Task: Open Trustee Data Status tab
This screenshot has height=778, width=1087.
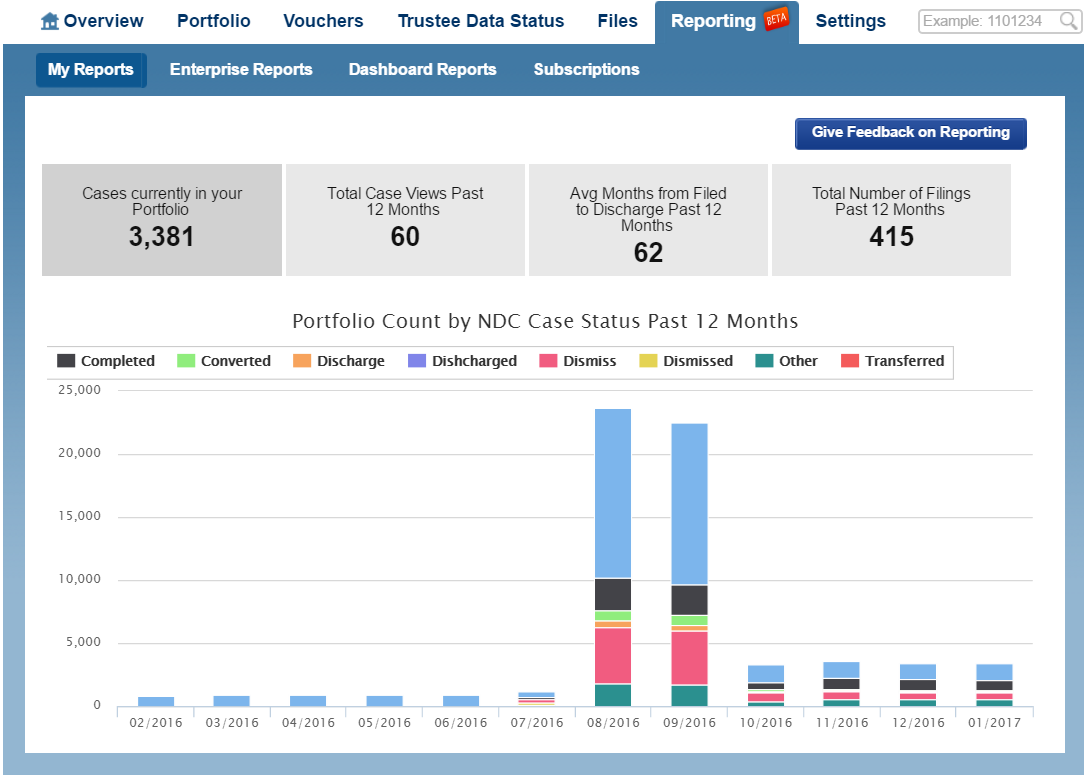Action: (x=480, y=21)
